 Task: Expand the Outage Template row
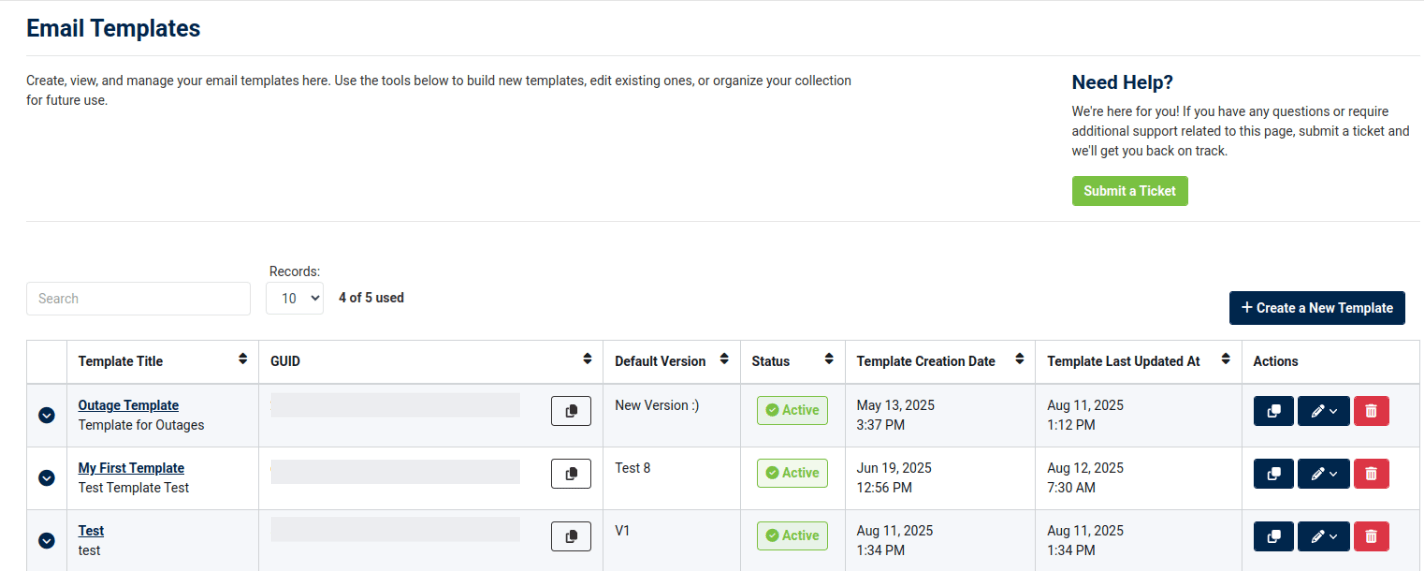tap(46, 415)
